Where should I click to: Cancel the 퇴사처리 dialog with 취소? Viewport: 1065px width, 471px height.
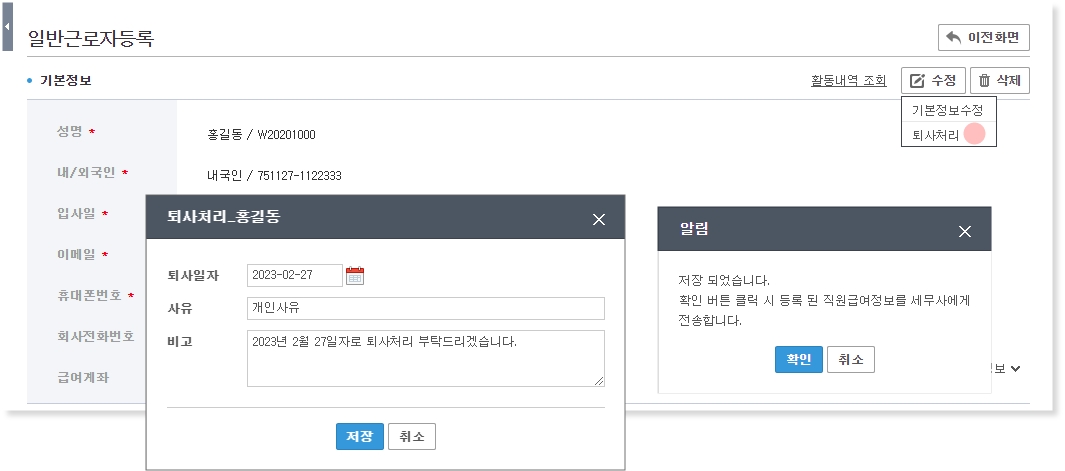pos(411,437)
